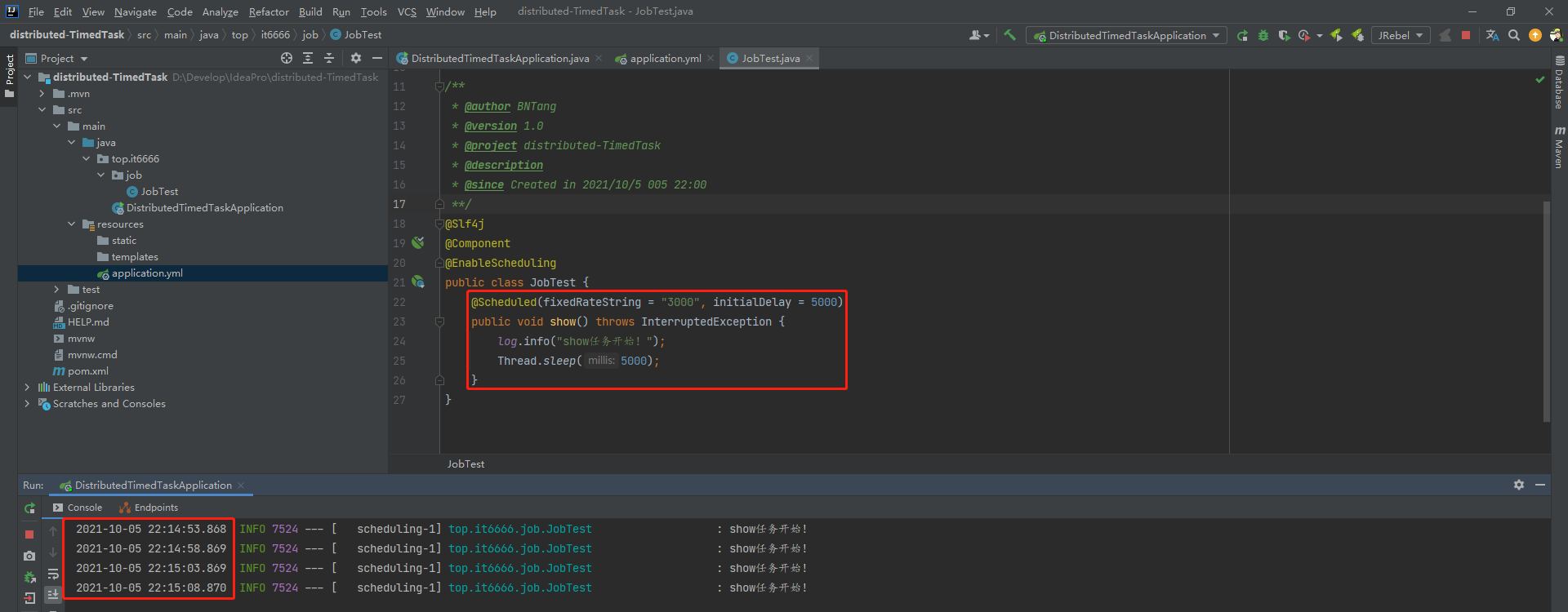Expand External Libraries node
The width and height of the screenshot is (1568, 612).
click(x=28, y=388)
